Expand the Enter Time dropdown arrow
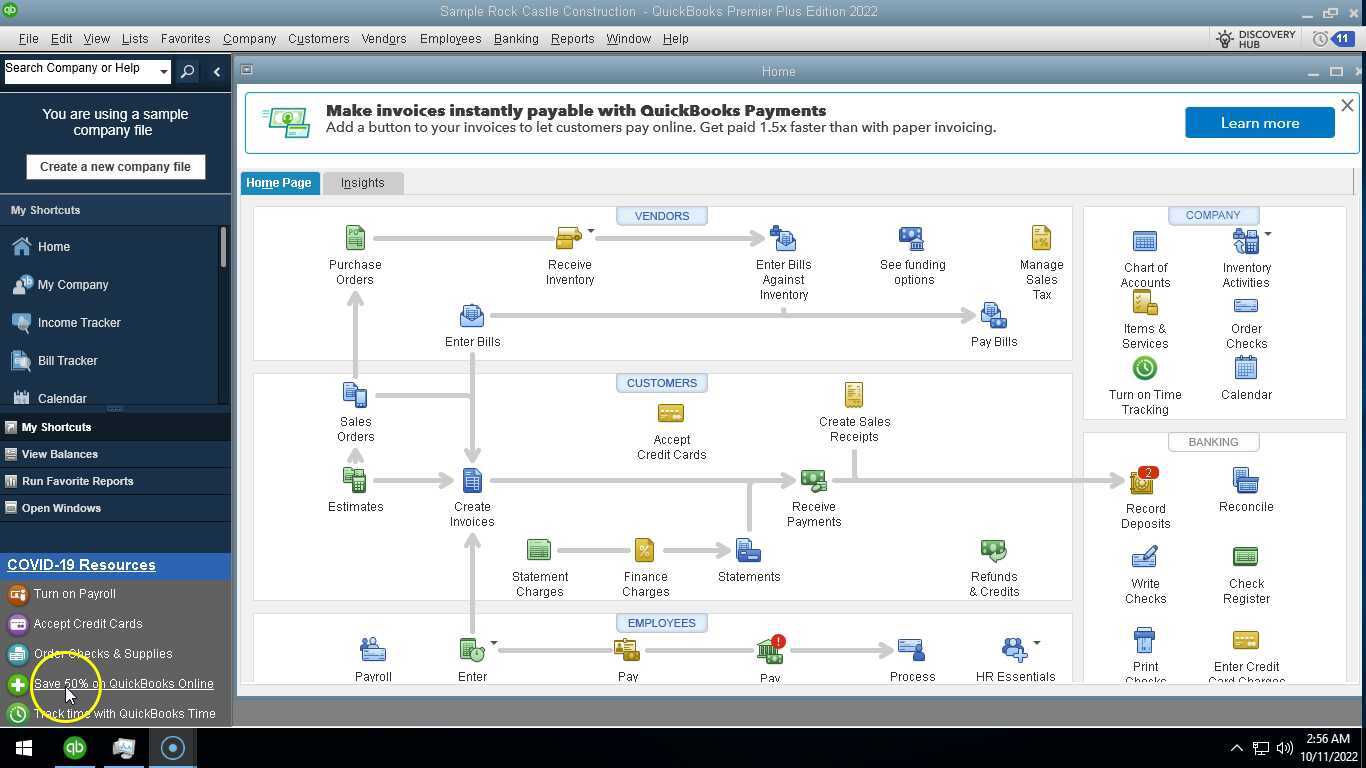The height and width of the screenshot is (768, 1366). 494,643
